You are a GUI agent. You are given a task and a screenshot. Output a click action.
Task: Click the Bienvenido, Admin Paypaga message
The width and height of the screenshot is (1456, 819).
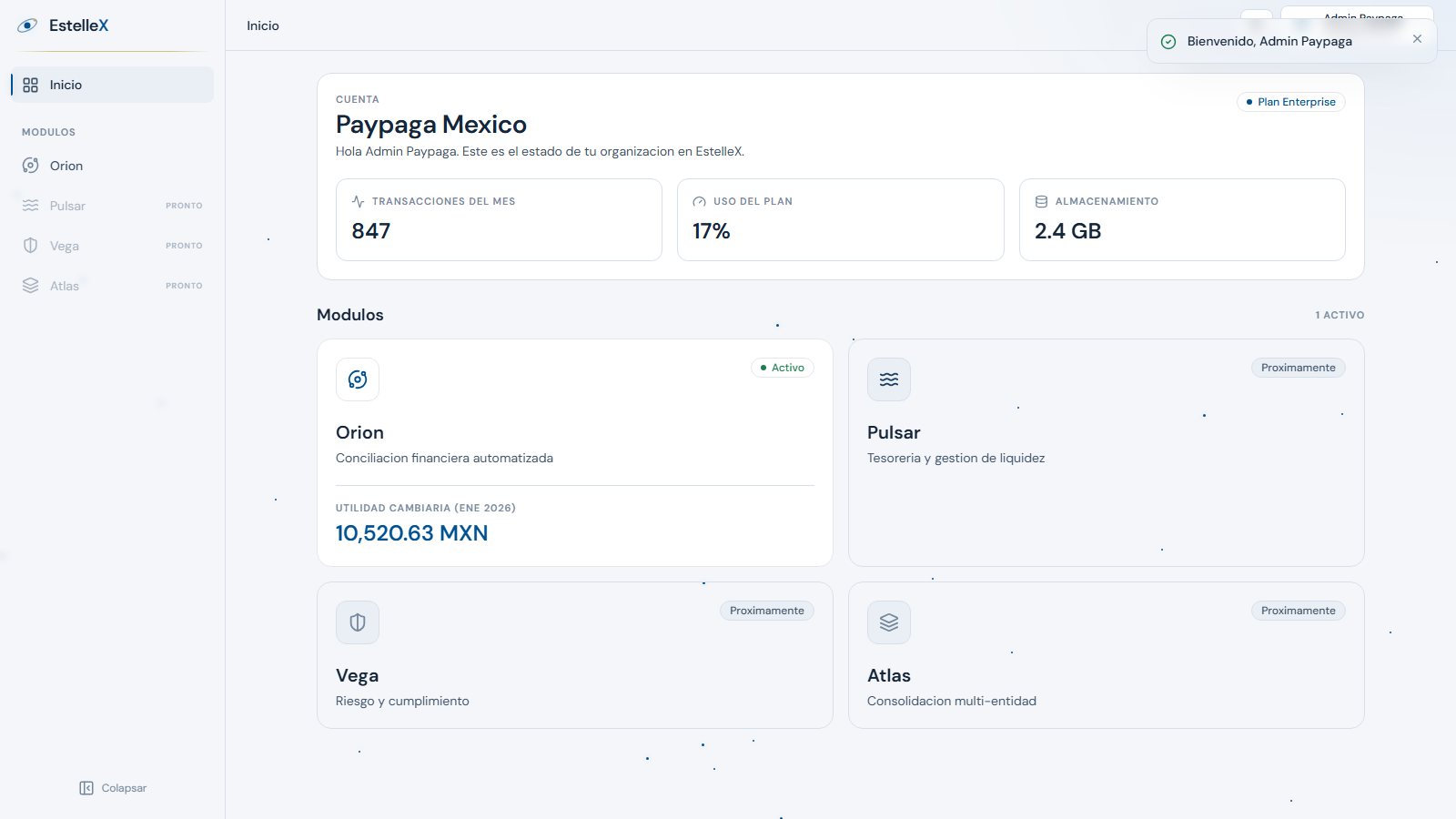1269,42
